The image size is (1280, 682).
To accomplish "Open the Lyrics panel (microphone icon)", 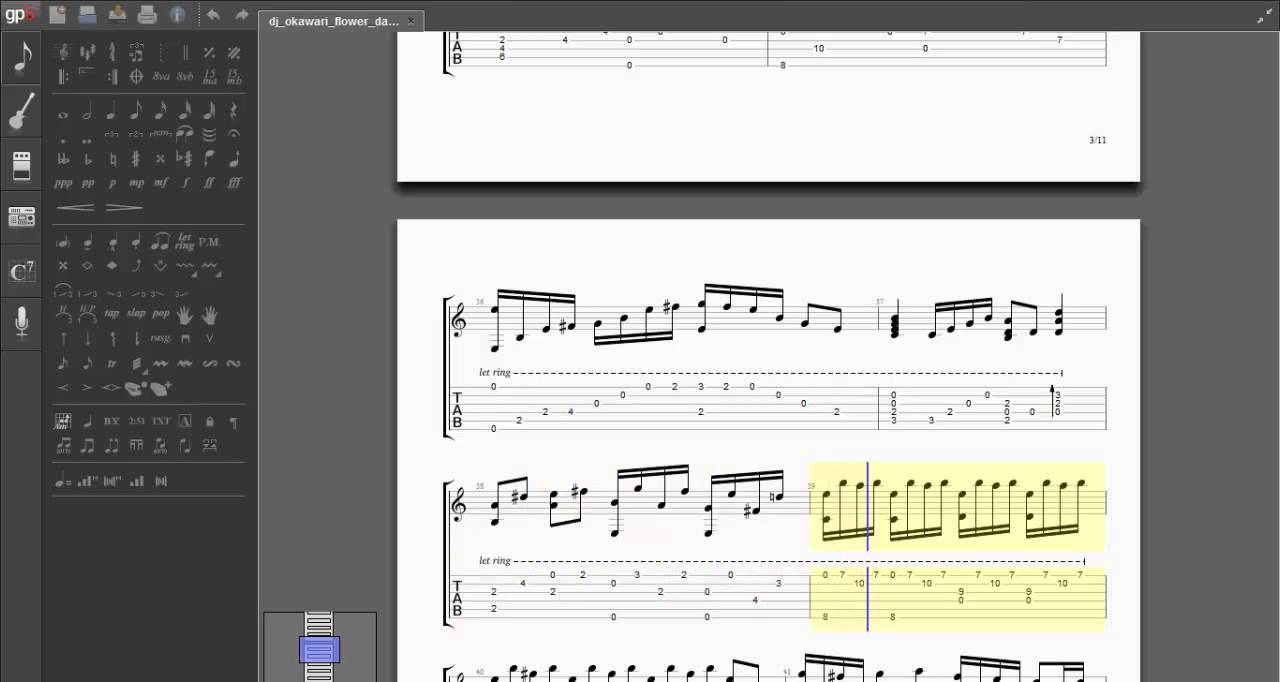I will point(21,322).
